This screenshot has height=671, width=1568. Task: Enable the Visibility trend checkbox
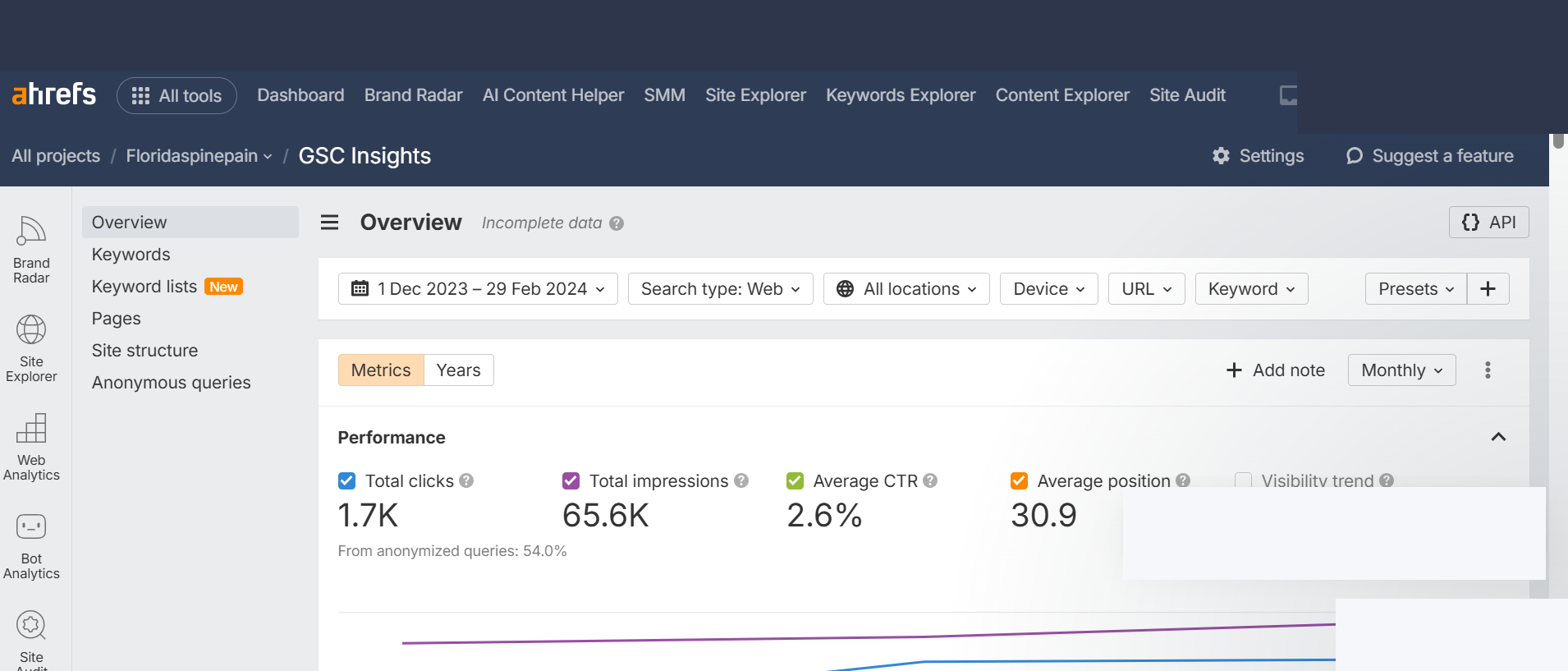pos(1244,480)
